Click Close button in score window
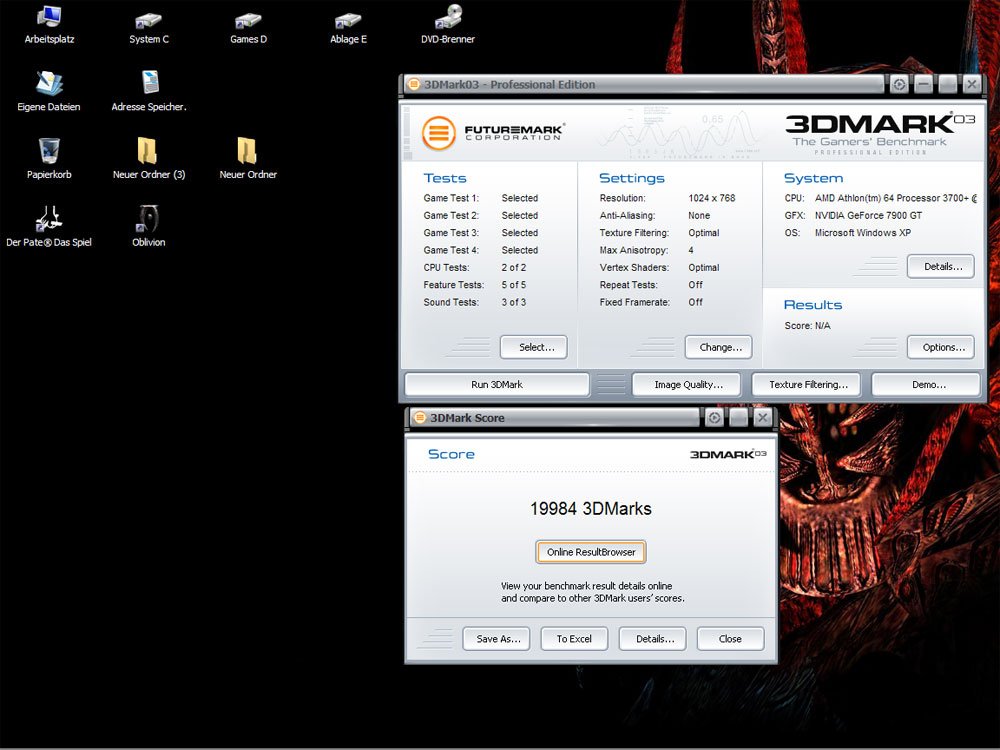Screen dimensions: 1000x750 [x=730, y=639]
